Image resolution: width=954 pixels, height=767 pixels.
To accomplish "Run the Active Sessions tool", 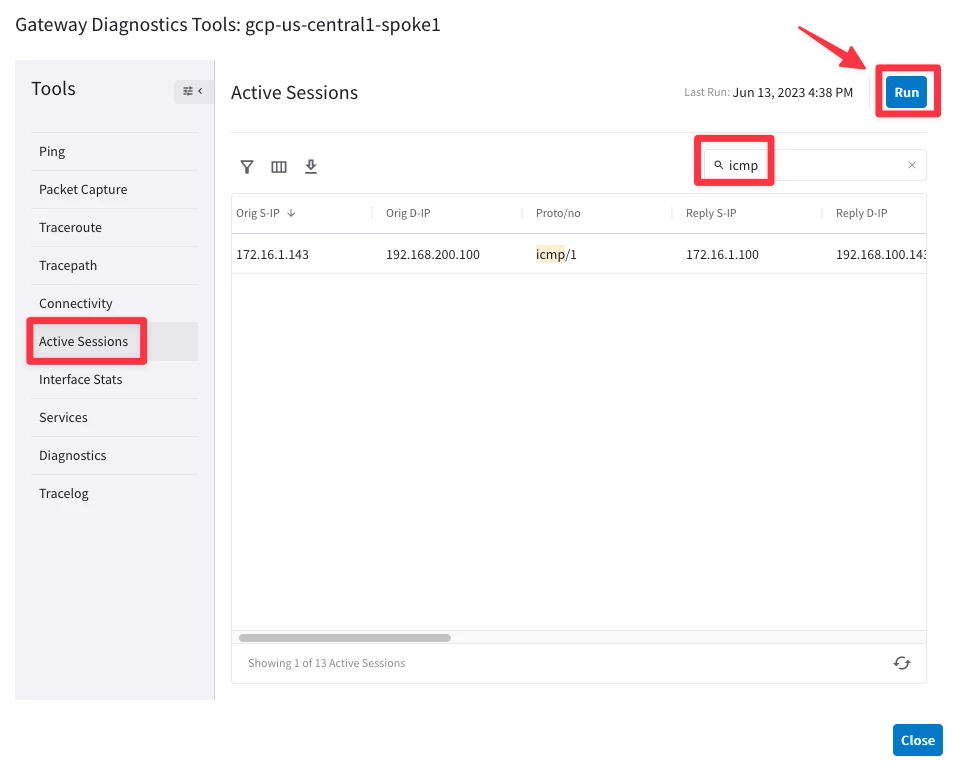I will (906, 92).
